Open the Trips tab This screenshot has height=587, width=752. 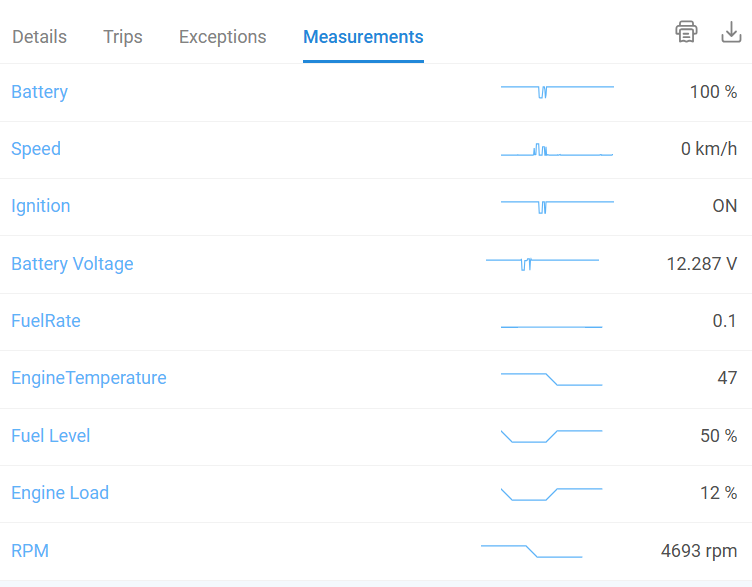(x=123, y=37)
